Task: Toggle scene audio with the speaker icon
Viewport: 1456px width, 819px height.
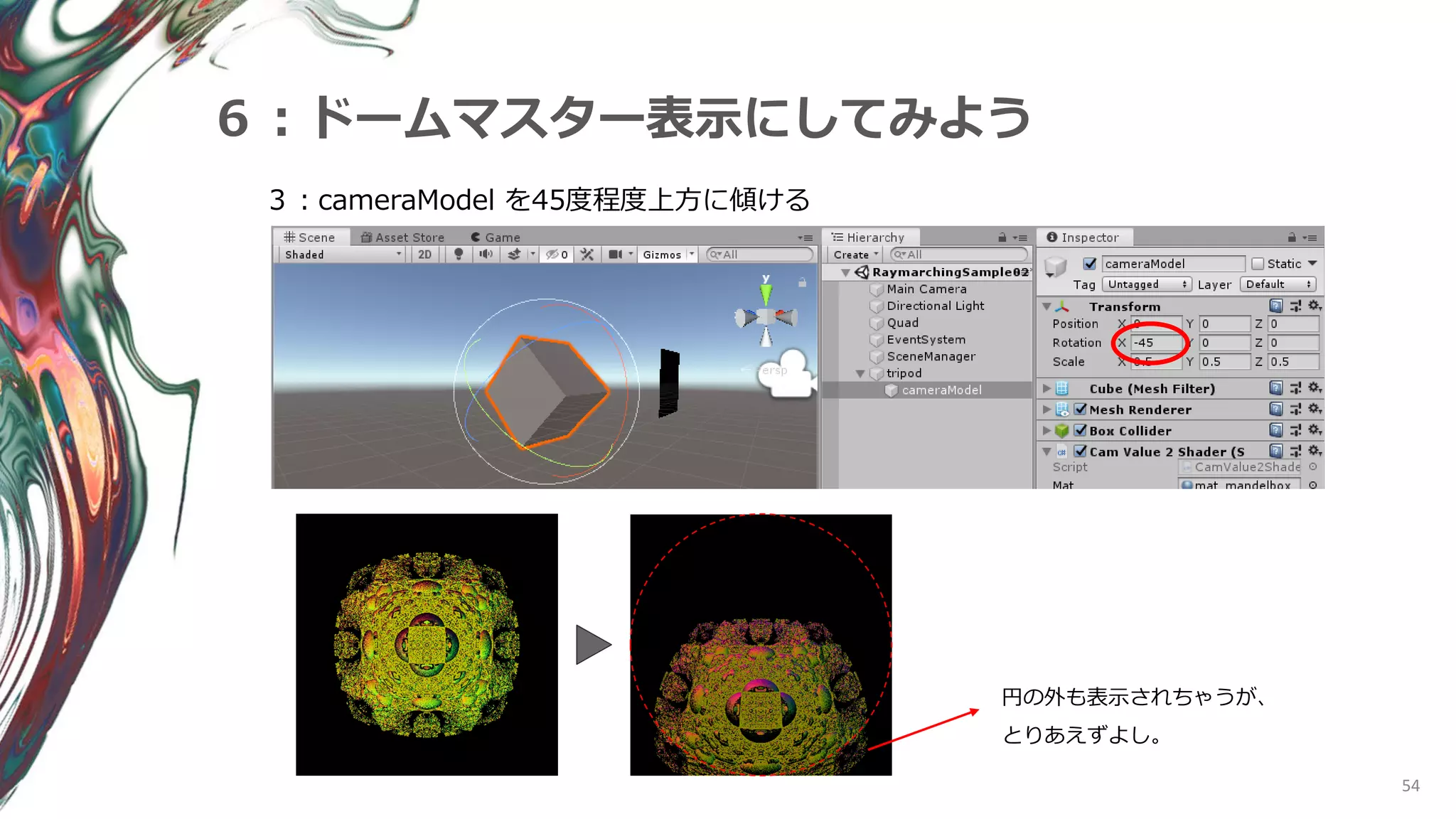Action: tap(486, 255)
